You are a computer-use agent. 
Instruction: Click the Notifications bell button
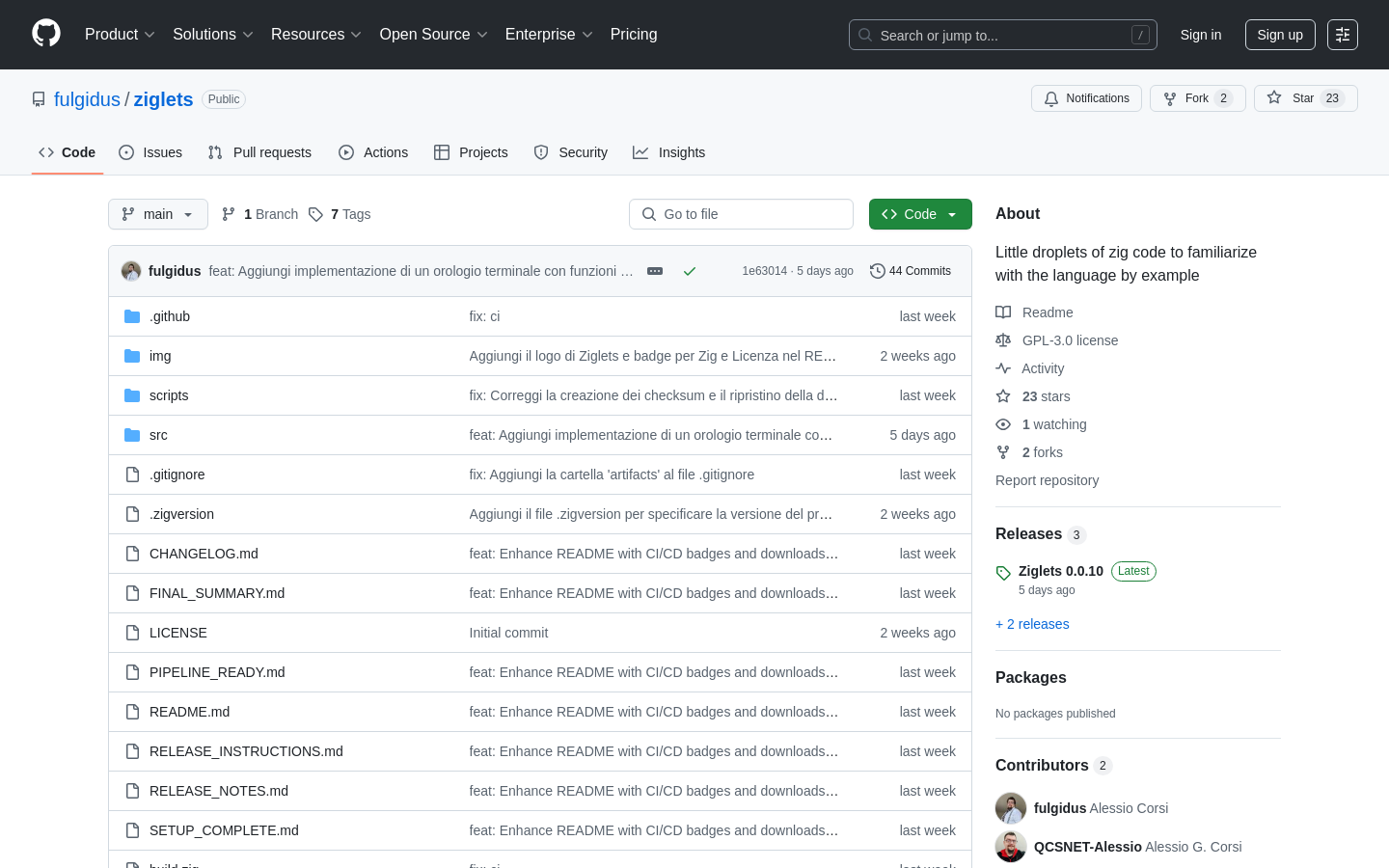pos(1086,98)
